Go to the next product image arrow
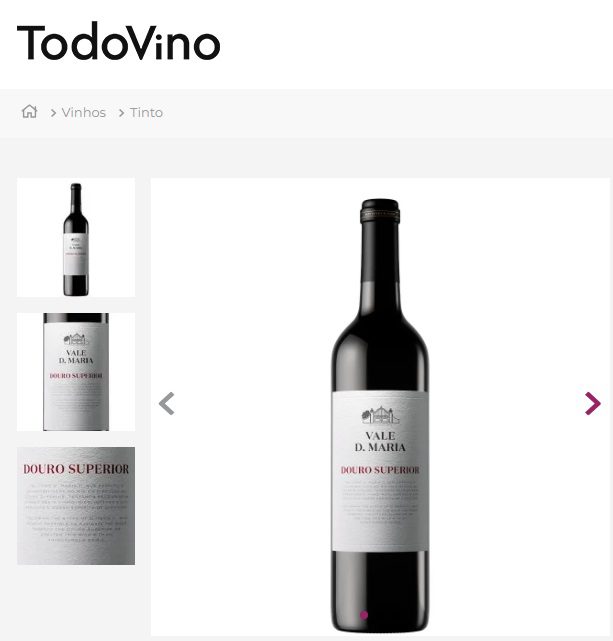This screenshot has width=613, height=641. click(x=592, y=403)
